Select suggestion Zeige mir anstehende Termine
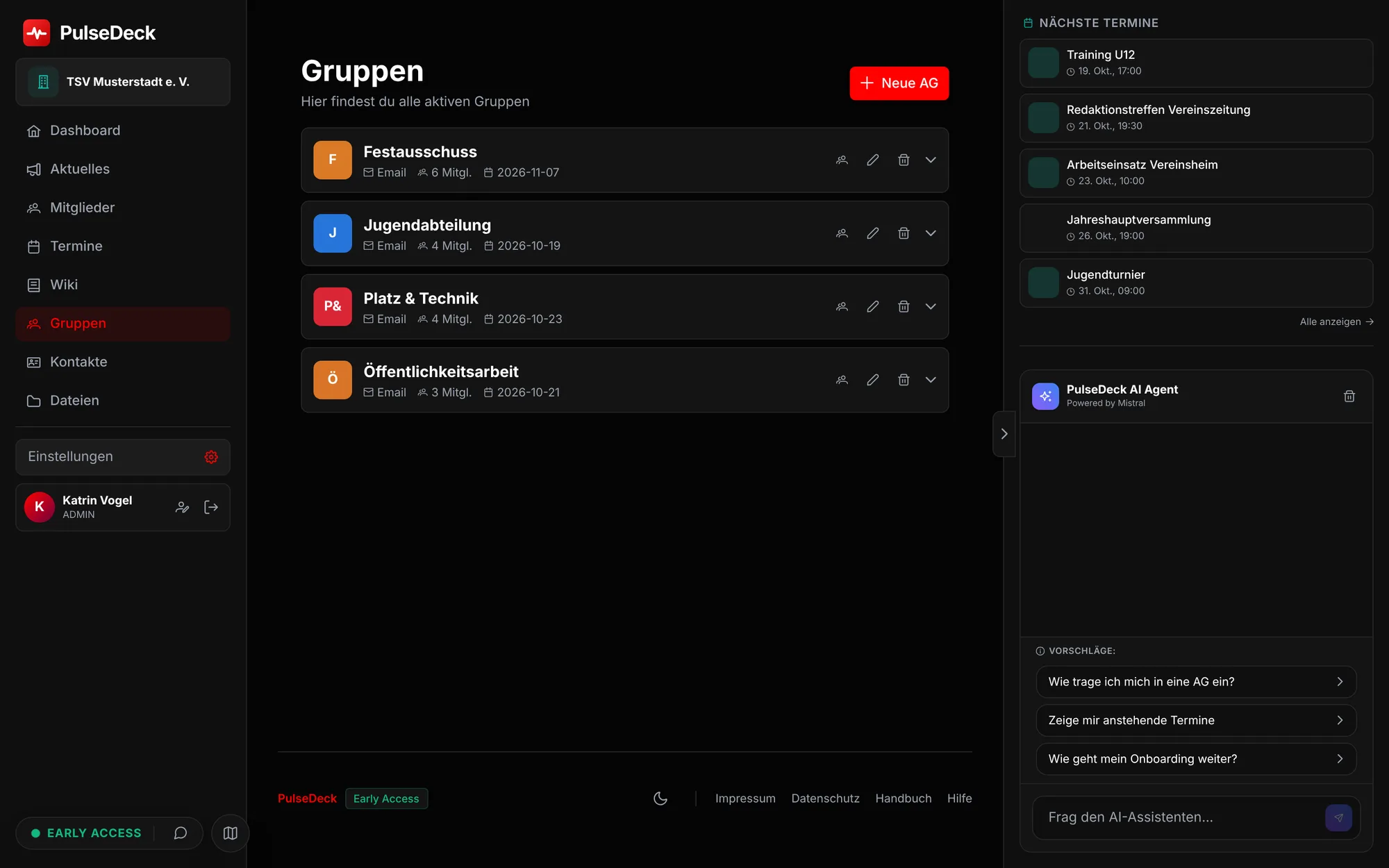The height and width of the screenshot is (868, 1389). coord(1196,720)
